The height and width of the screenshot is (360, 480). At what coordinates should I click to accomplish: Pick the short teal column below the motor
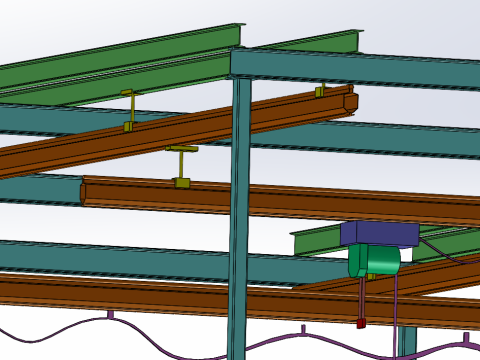click(408, 343)
